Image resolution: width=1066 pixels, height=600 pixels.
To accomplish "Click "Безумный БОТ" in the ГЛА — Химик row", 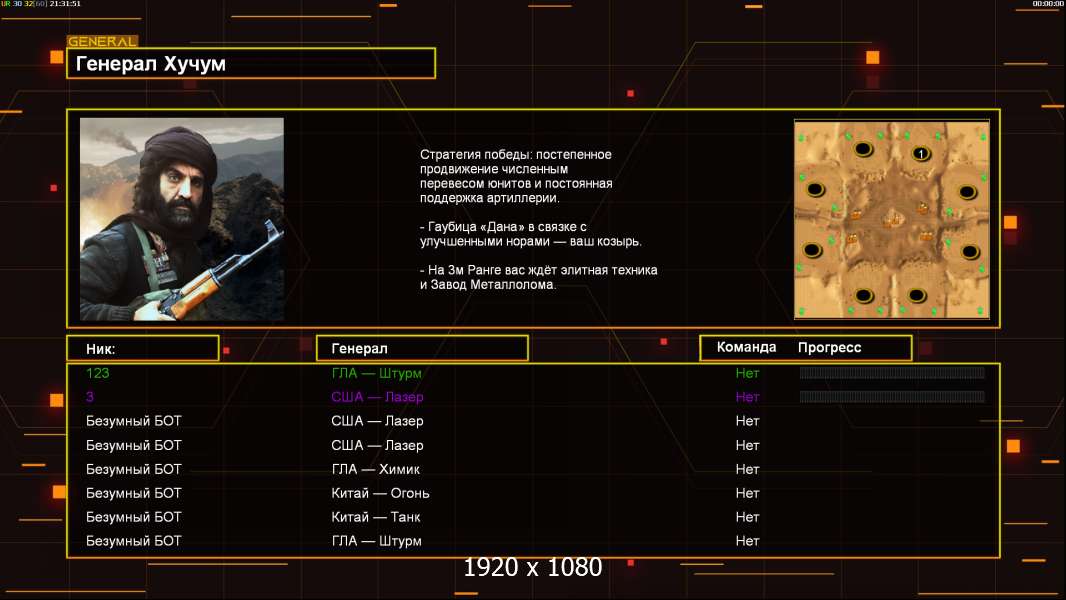I will 134,469.
